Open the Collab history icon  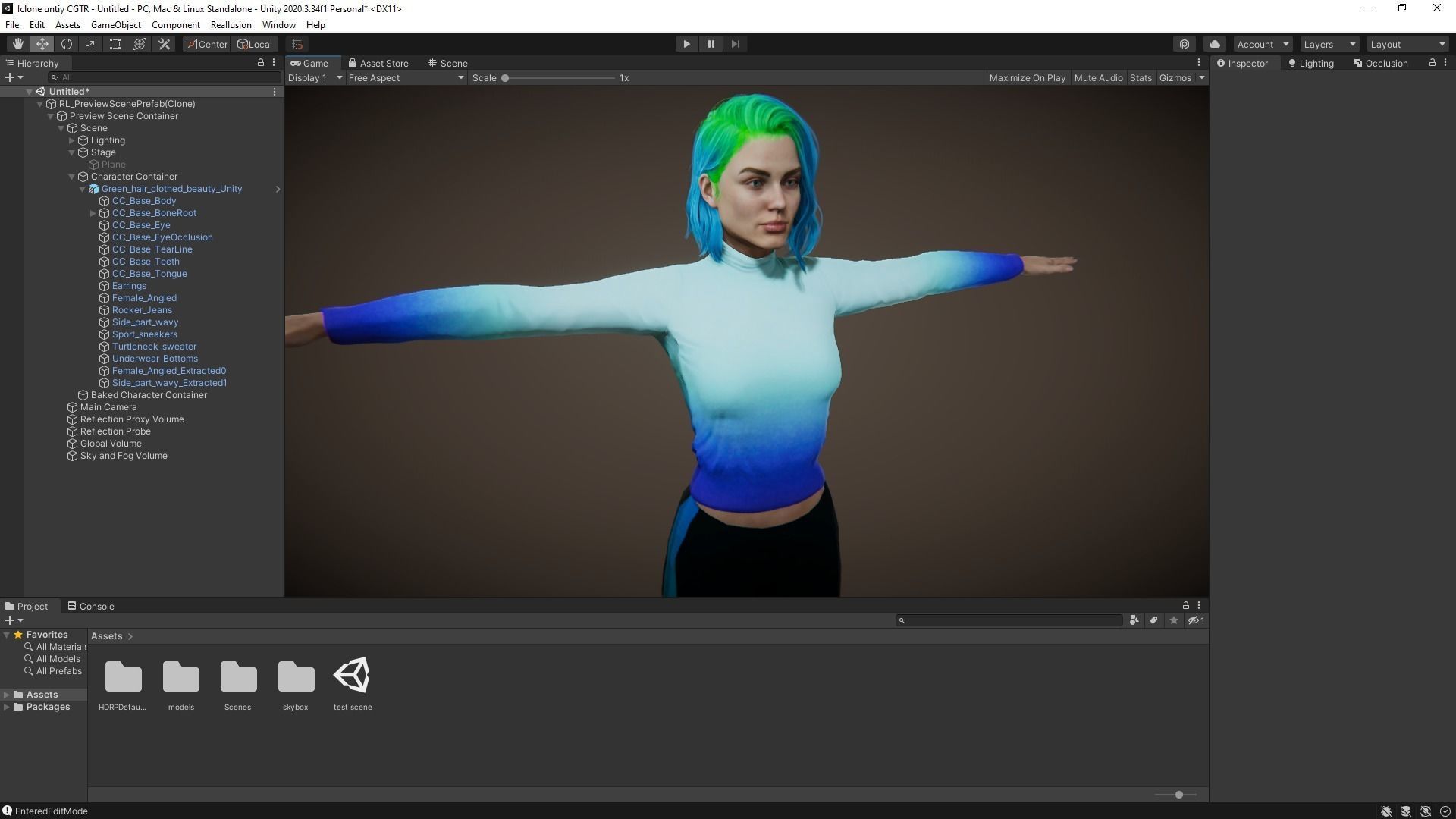coord(1185,44)
